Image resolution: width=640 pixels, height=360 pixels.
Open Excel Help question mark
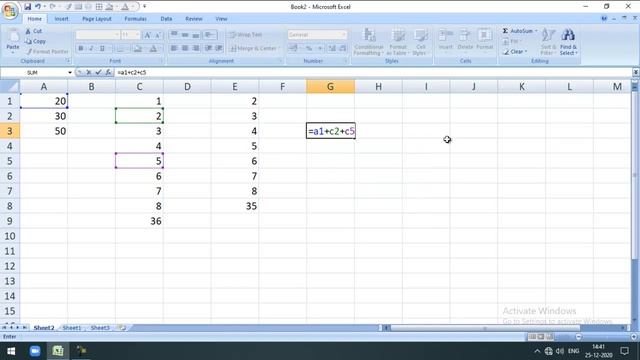[x=604, y=18]
